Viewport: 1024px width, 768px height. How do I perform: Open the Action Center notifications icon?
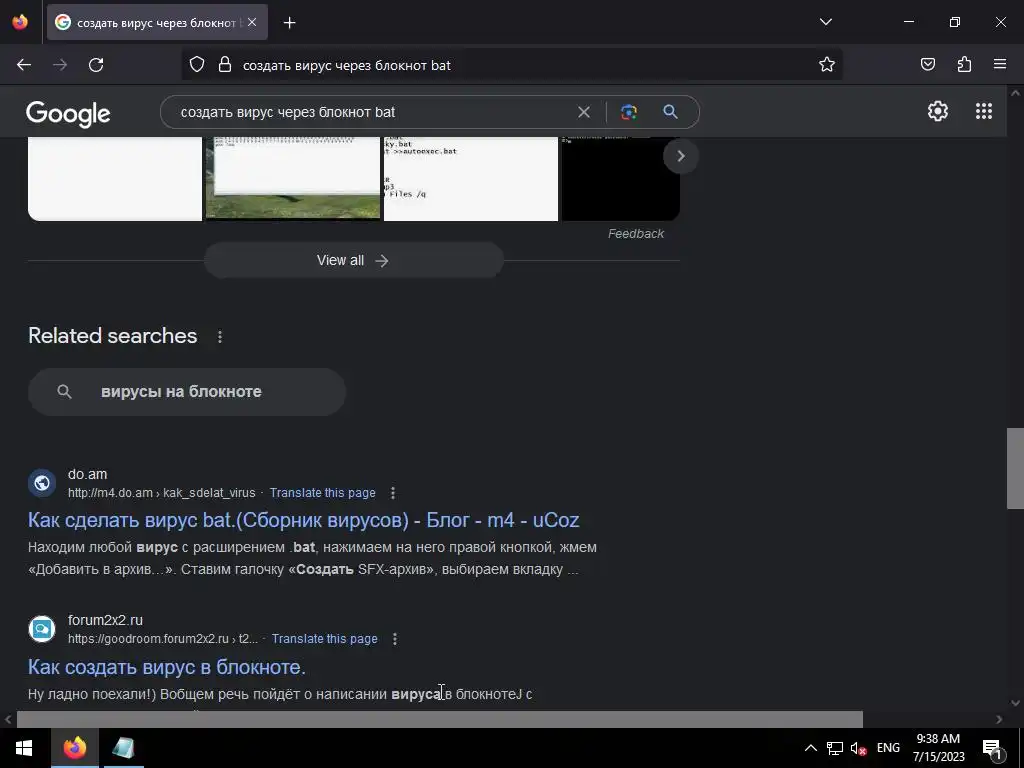tap(992, 748)
